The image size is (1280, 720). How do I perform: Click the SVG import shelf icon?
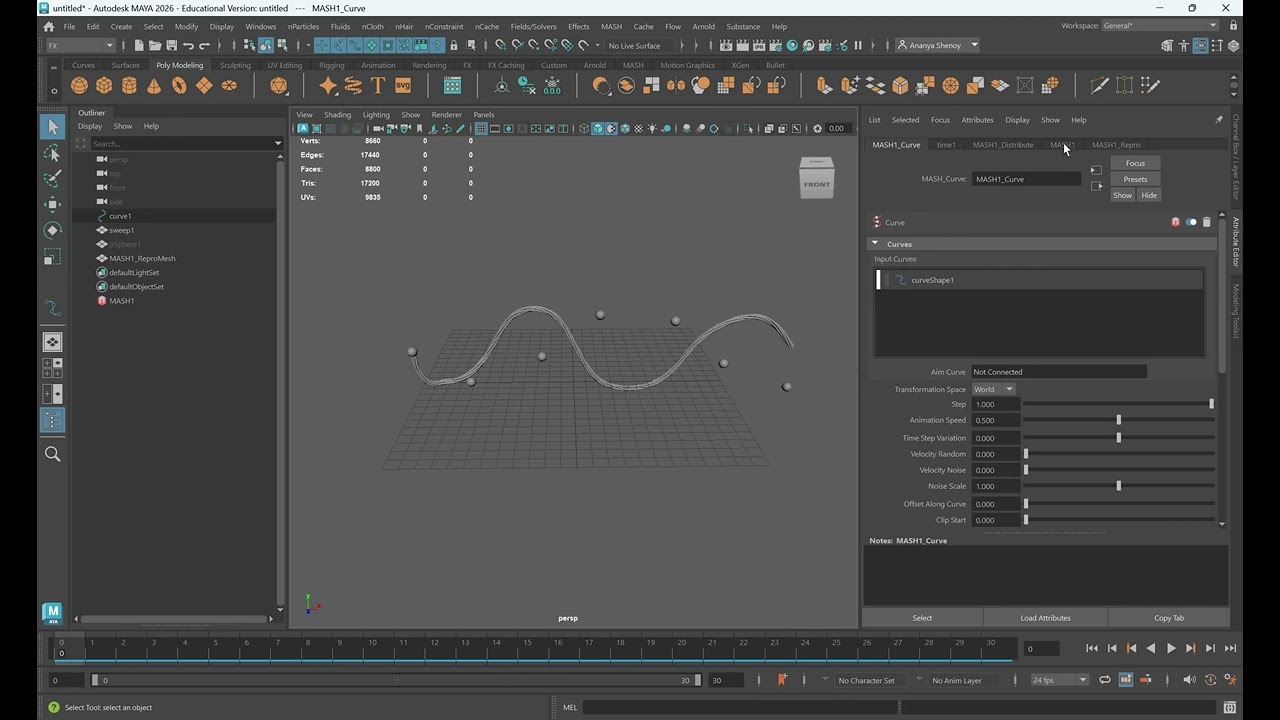[x=403, y=86]
